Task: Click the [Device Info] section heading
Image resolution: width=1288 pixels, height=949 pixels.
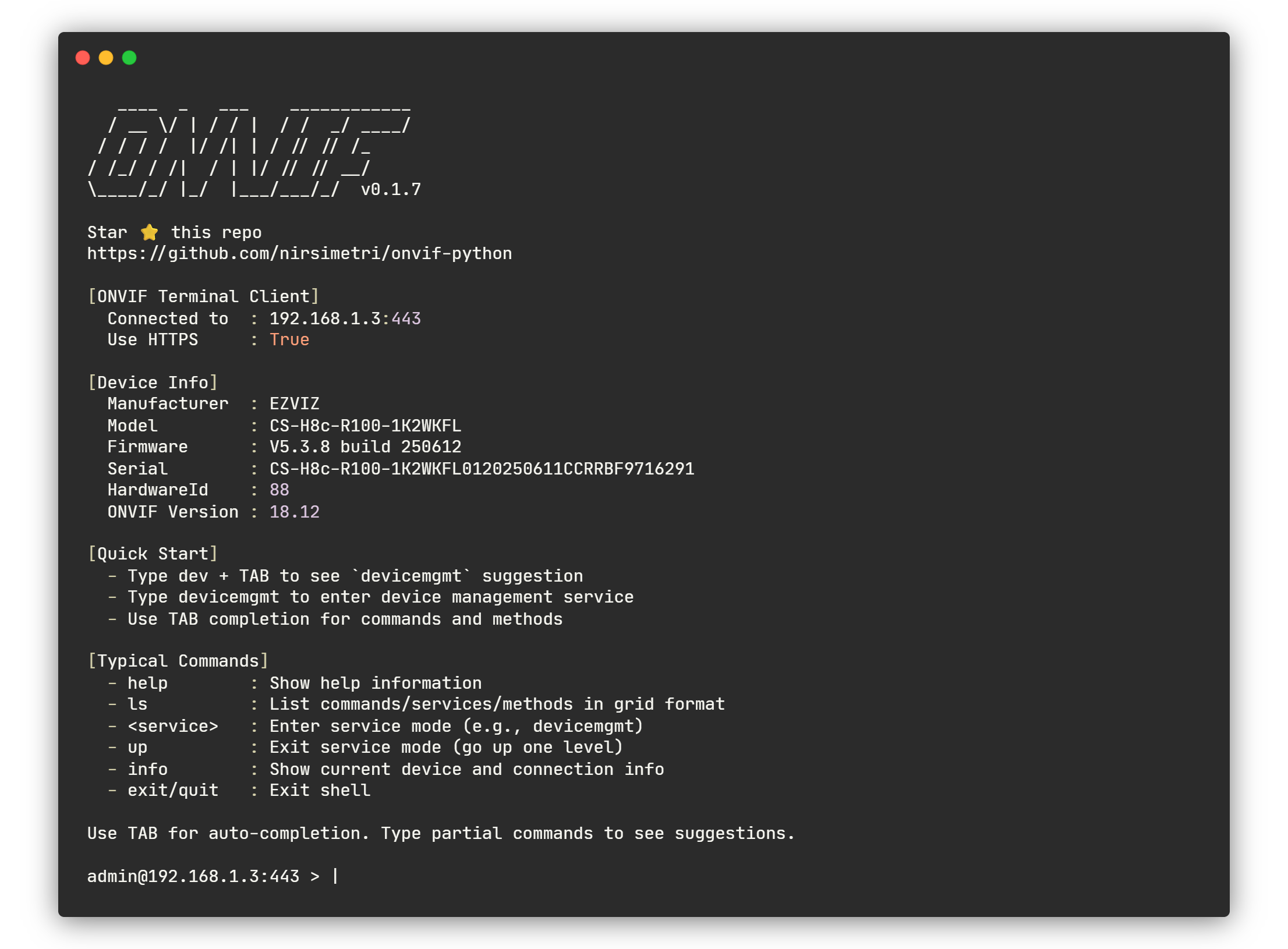Action: [x=153, y=383]
